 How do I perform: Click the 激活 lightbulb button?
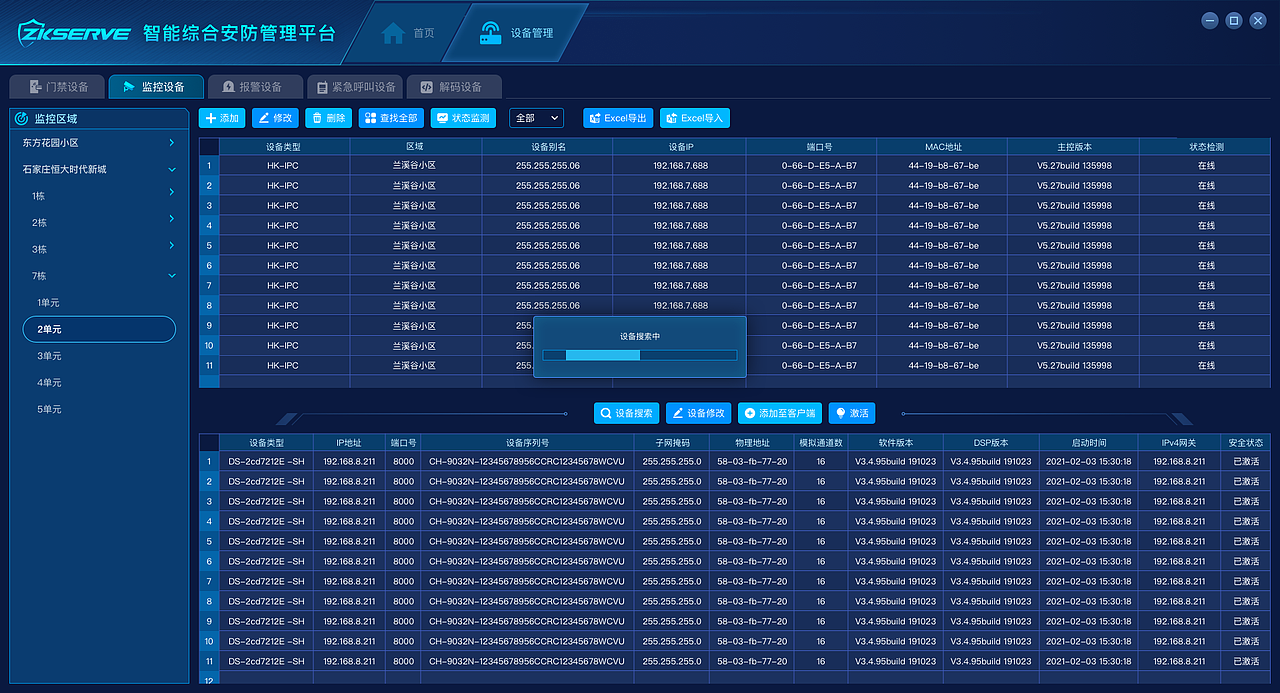click(851, 413)
